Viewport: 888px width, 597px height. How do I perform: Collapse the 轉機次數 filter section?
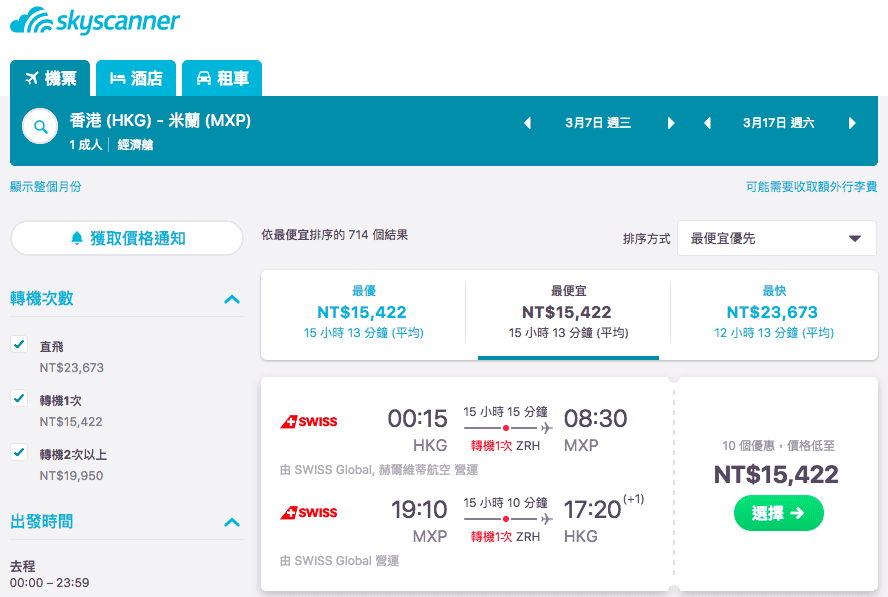232,298
